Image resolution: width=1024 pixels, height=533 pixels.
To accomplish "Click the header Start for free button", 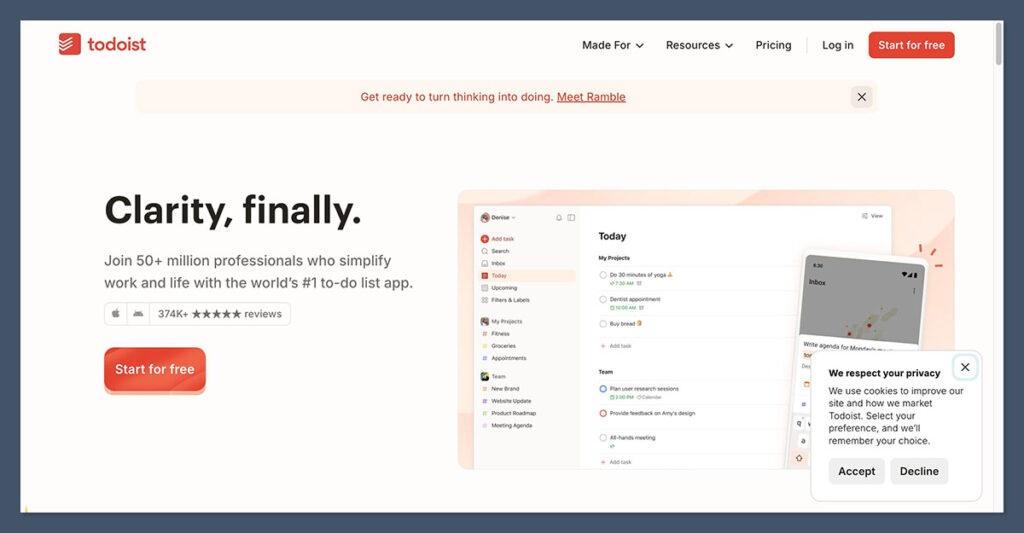I will 911,45.
